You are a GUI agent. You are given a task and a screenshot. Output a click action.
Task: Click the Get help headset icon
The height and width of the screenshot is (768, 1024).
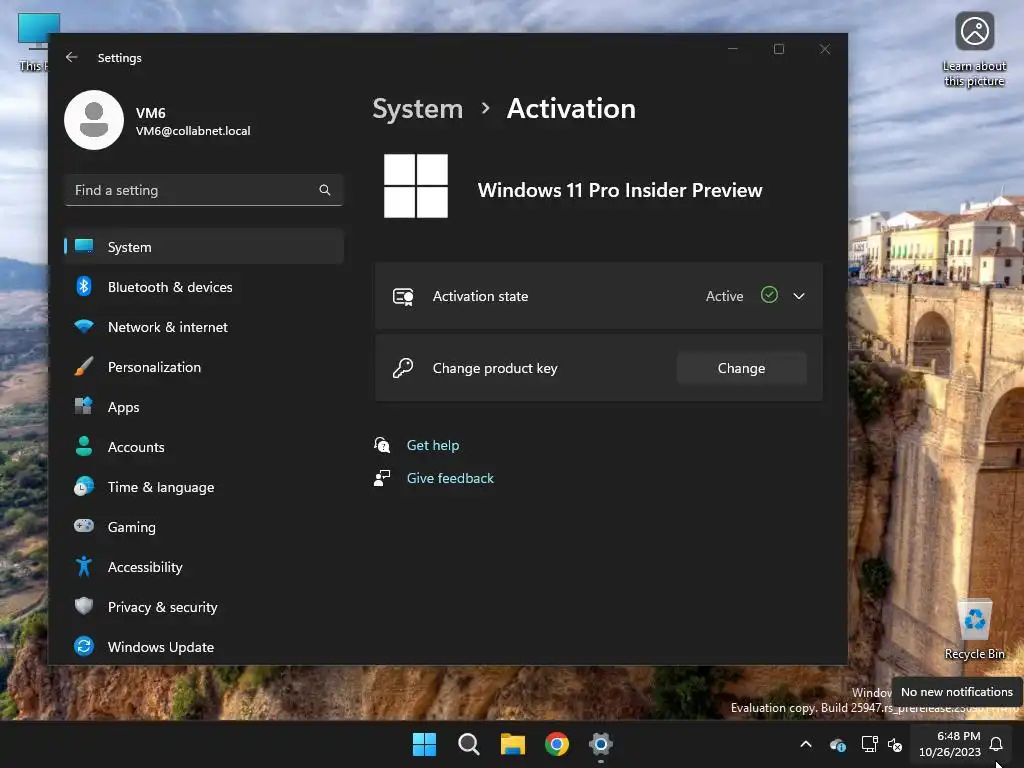(x=382, y=445)
